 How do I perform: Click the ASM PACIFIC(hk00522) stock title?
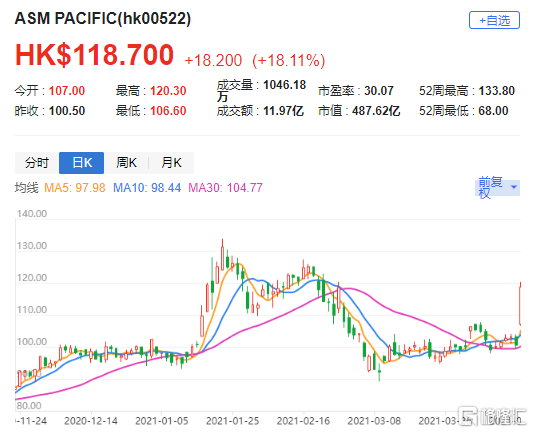click(103, 18)
